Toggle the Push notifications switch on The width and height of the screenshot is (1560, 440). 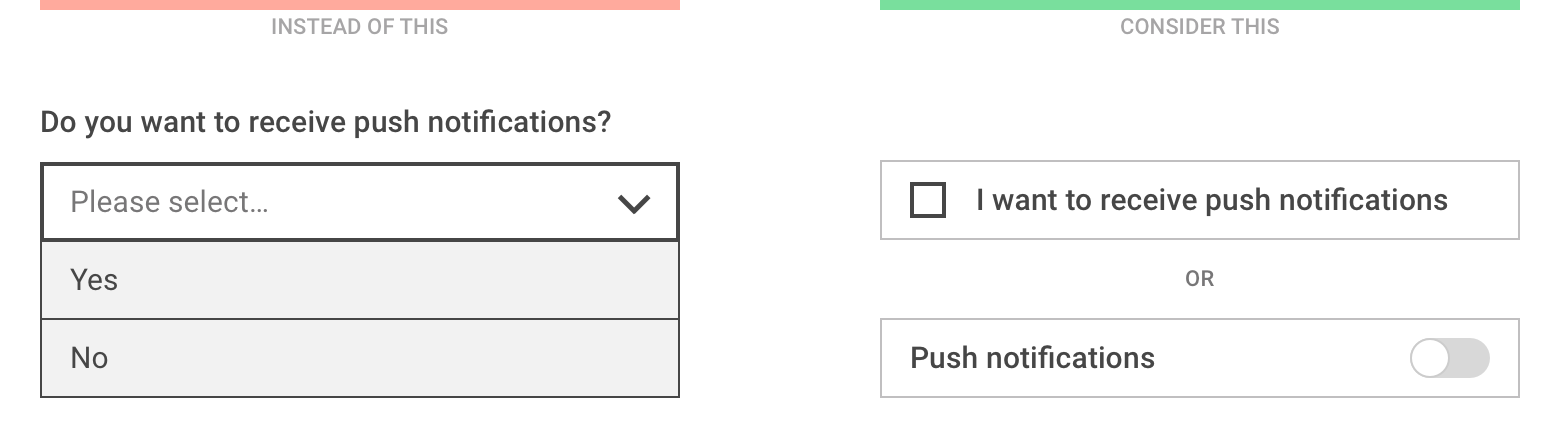(x=1449, y=358)
